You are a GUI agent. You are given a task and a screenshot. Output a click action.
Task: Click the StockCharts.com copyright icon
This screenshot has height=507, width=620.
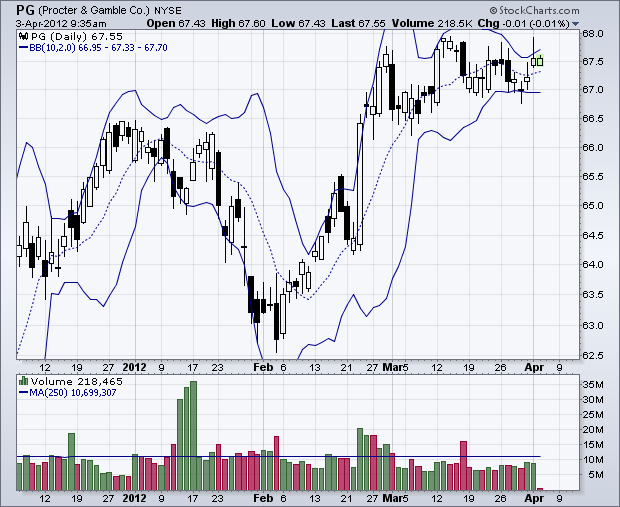[x=493, y=11]
